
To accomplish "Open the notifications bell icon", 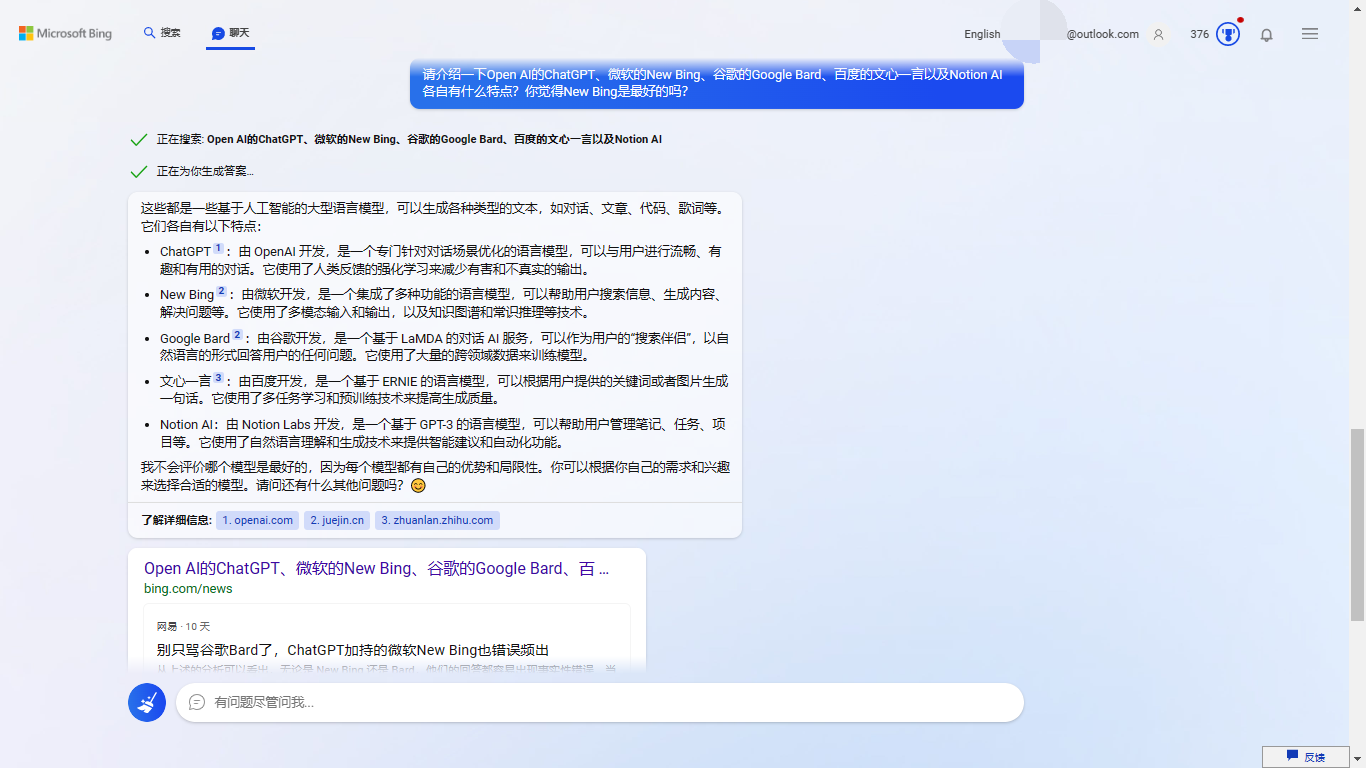I will pos(1266,34).
